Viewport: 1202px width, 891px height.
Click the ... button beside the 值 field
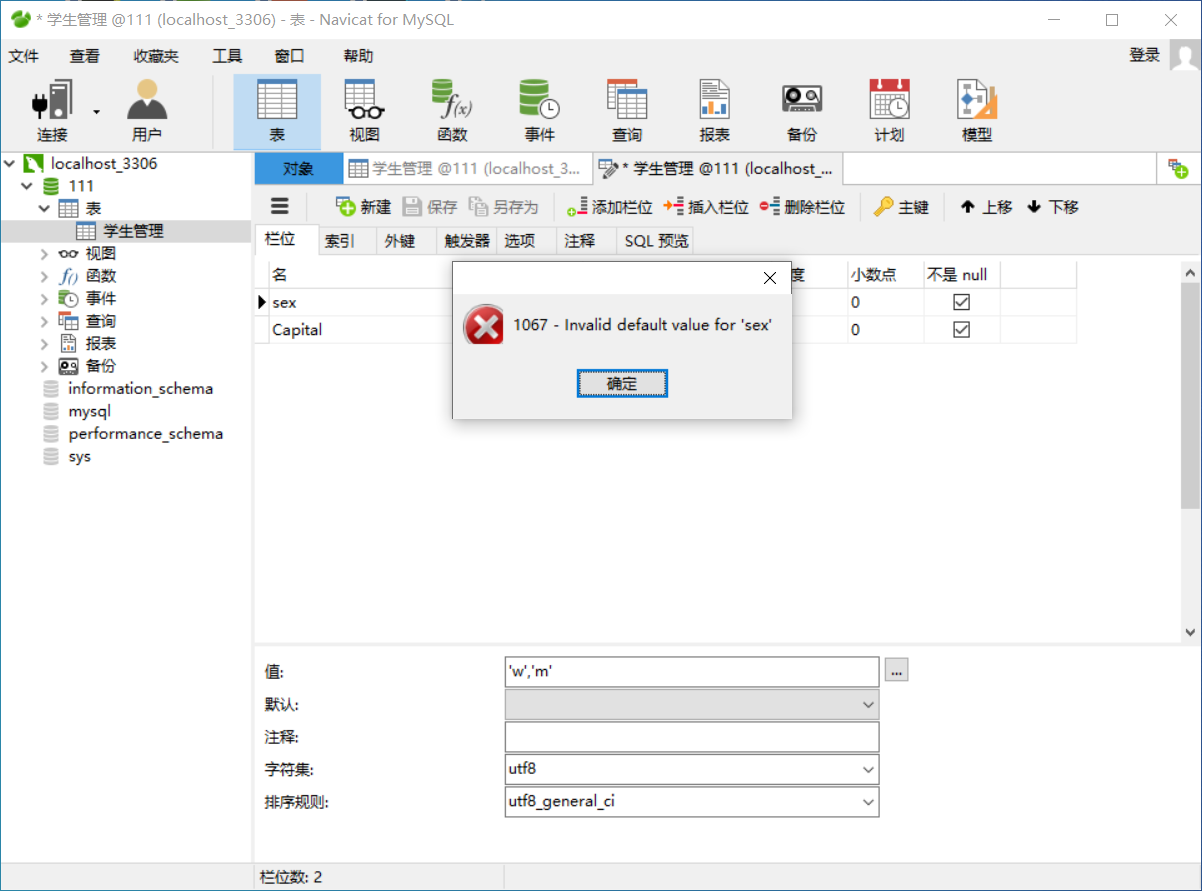click(x=896, y=671)
